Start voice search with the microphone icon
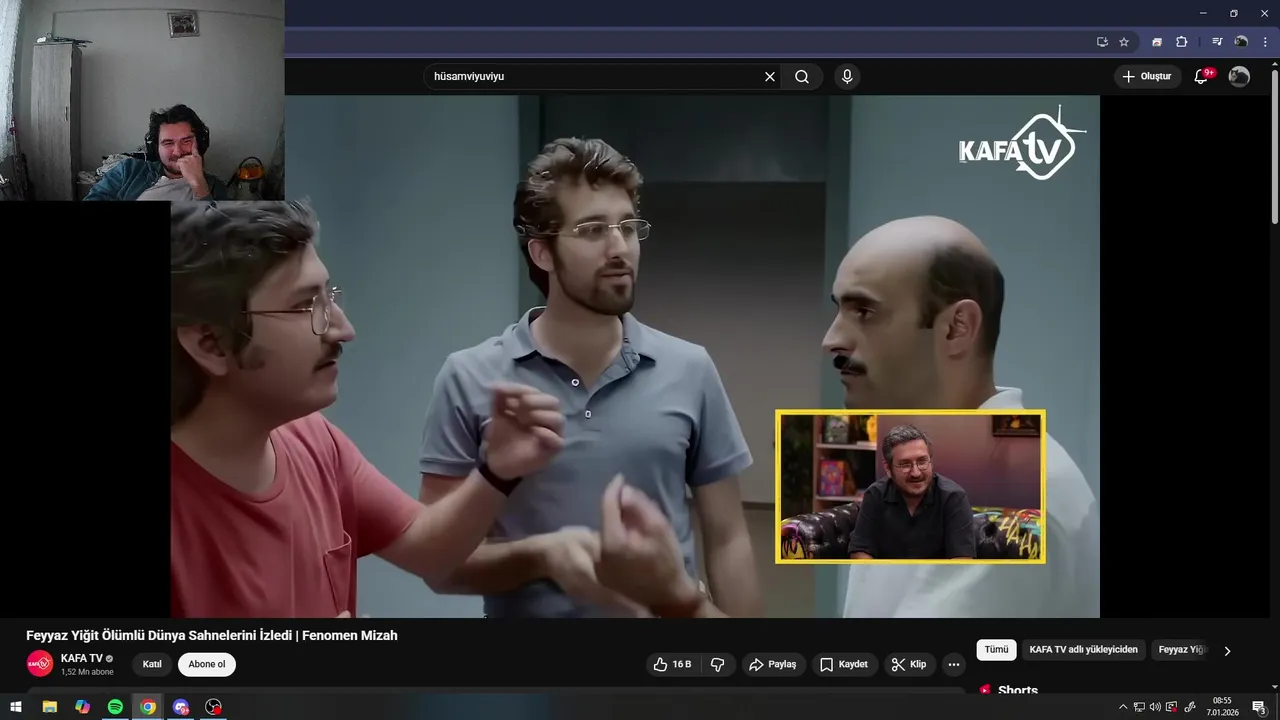 click(847, 76)
